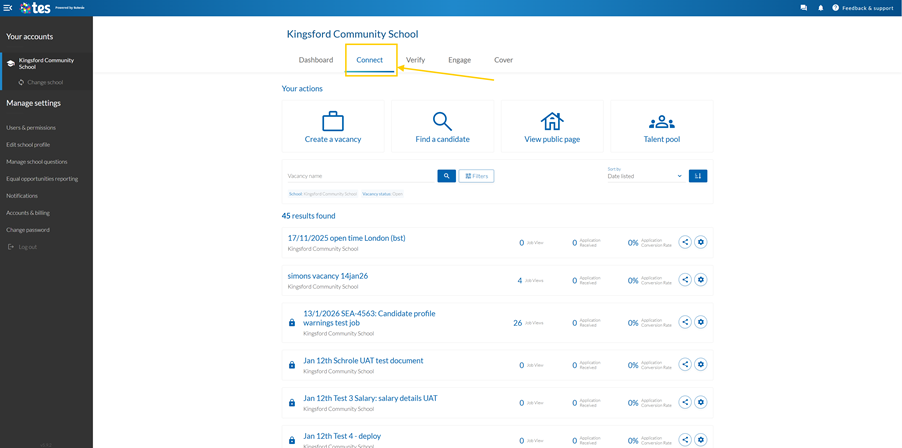Open Jan 12th Schrole UAT test document

point(363,361)
